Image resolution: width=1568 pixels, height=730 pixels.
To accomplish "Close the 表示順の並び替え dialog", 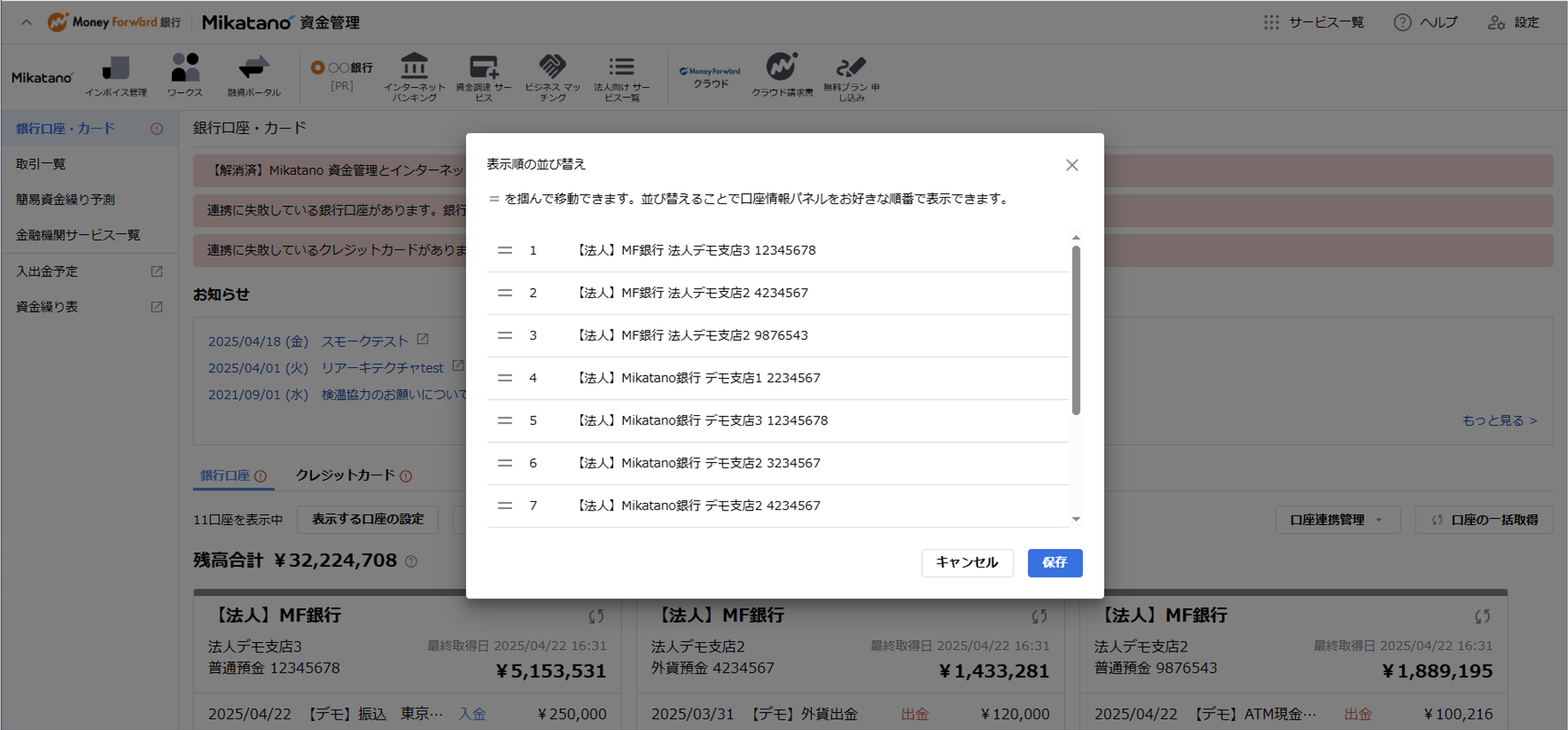I will [1072, 165].
